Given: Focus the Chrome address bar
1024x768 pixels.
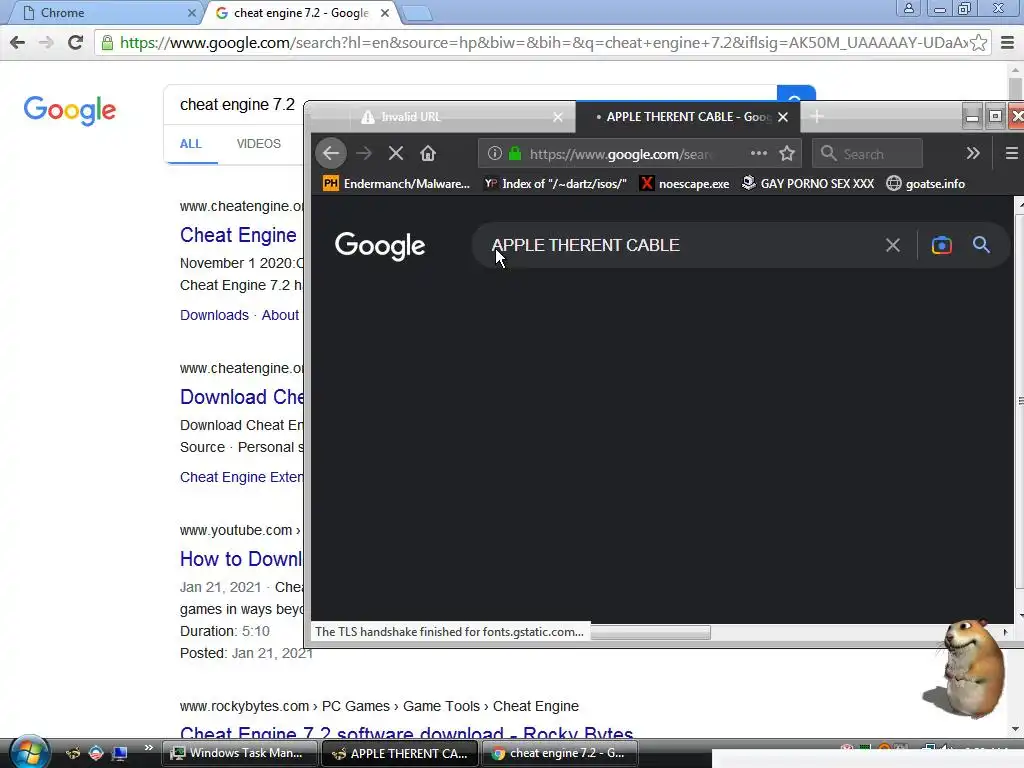Looking at the screenshot, I should (532, 42).
